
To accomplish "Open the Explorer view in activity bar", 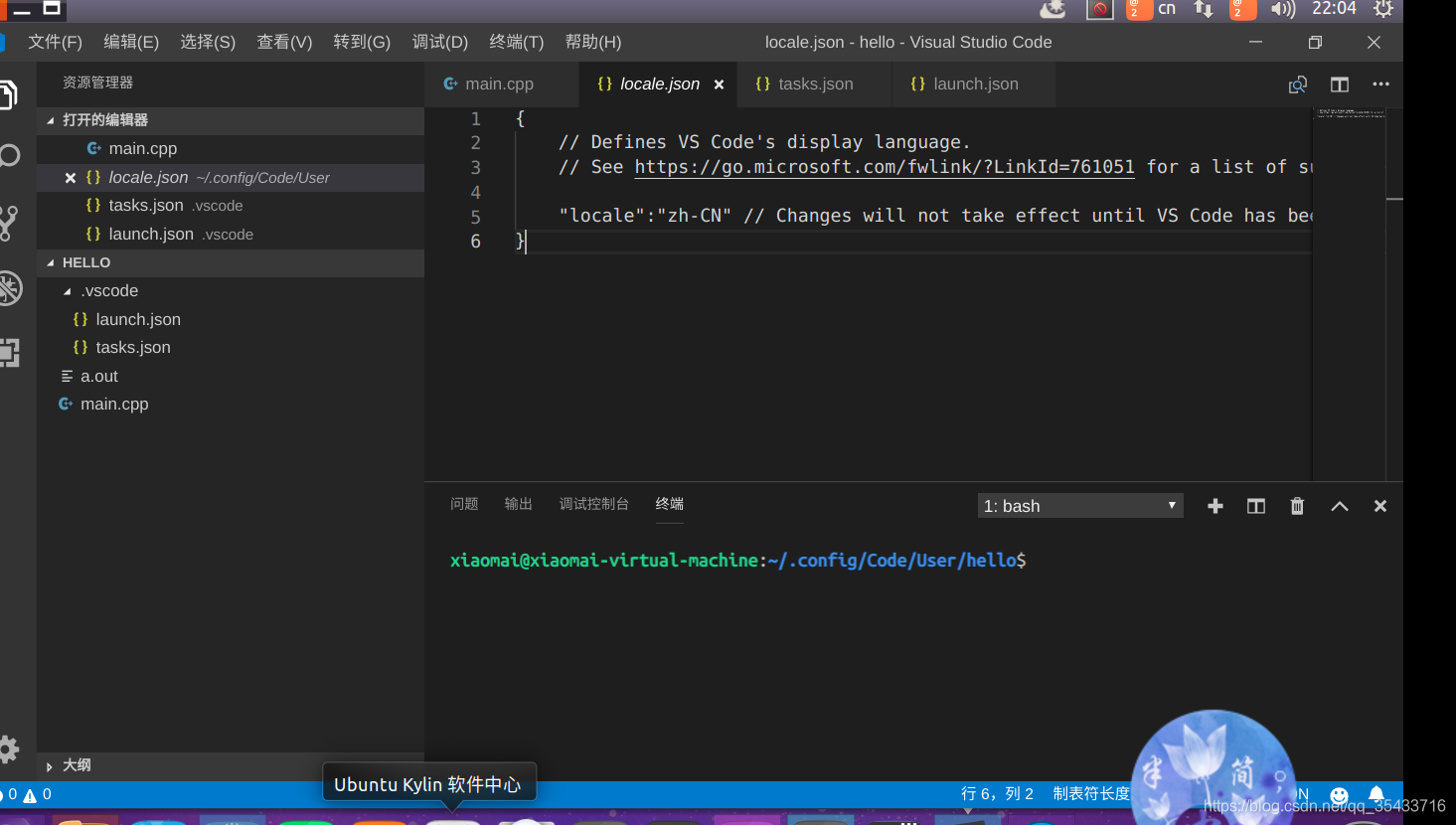I will click(x=8, y=95).
